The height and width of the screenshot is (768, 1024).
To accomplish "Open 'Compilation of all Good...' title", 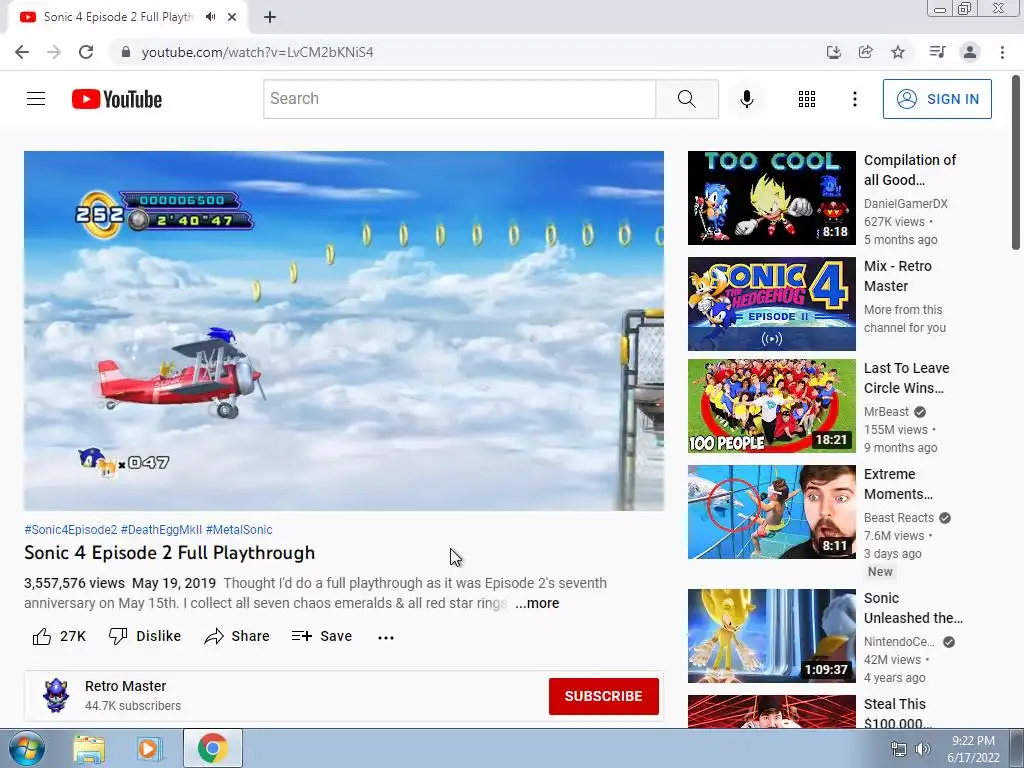I will click(910, 170).
